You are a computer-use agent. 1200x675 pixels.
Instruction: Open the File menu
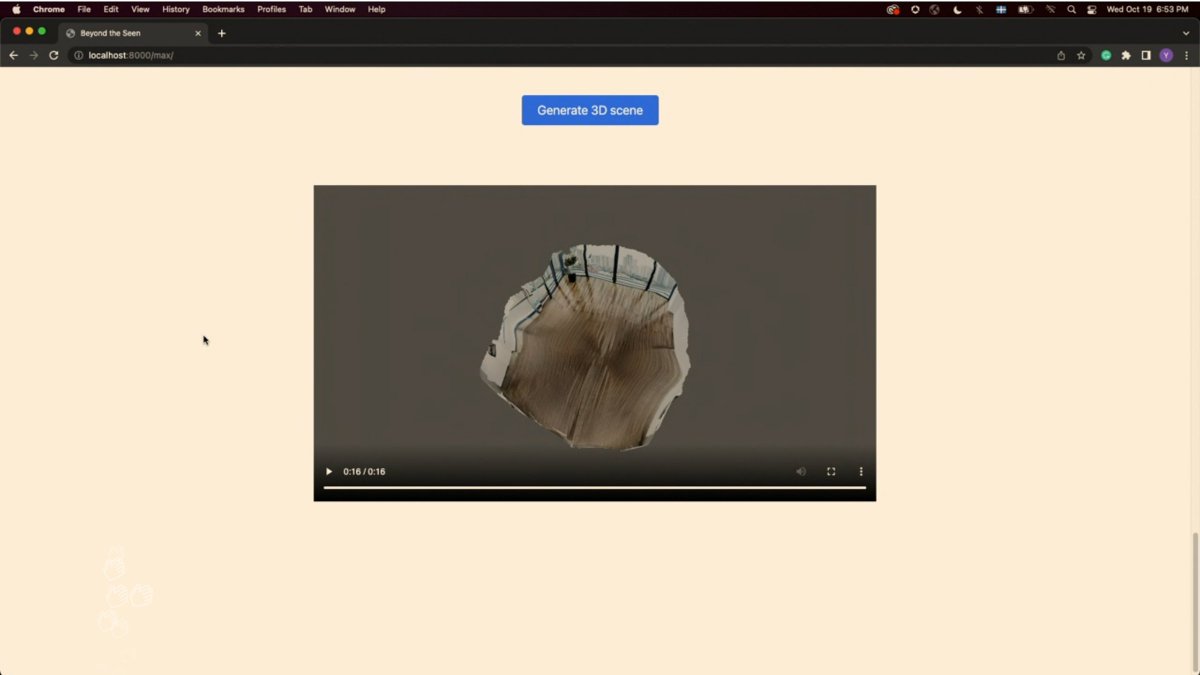(84, 9)
